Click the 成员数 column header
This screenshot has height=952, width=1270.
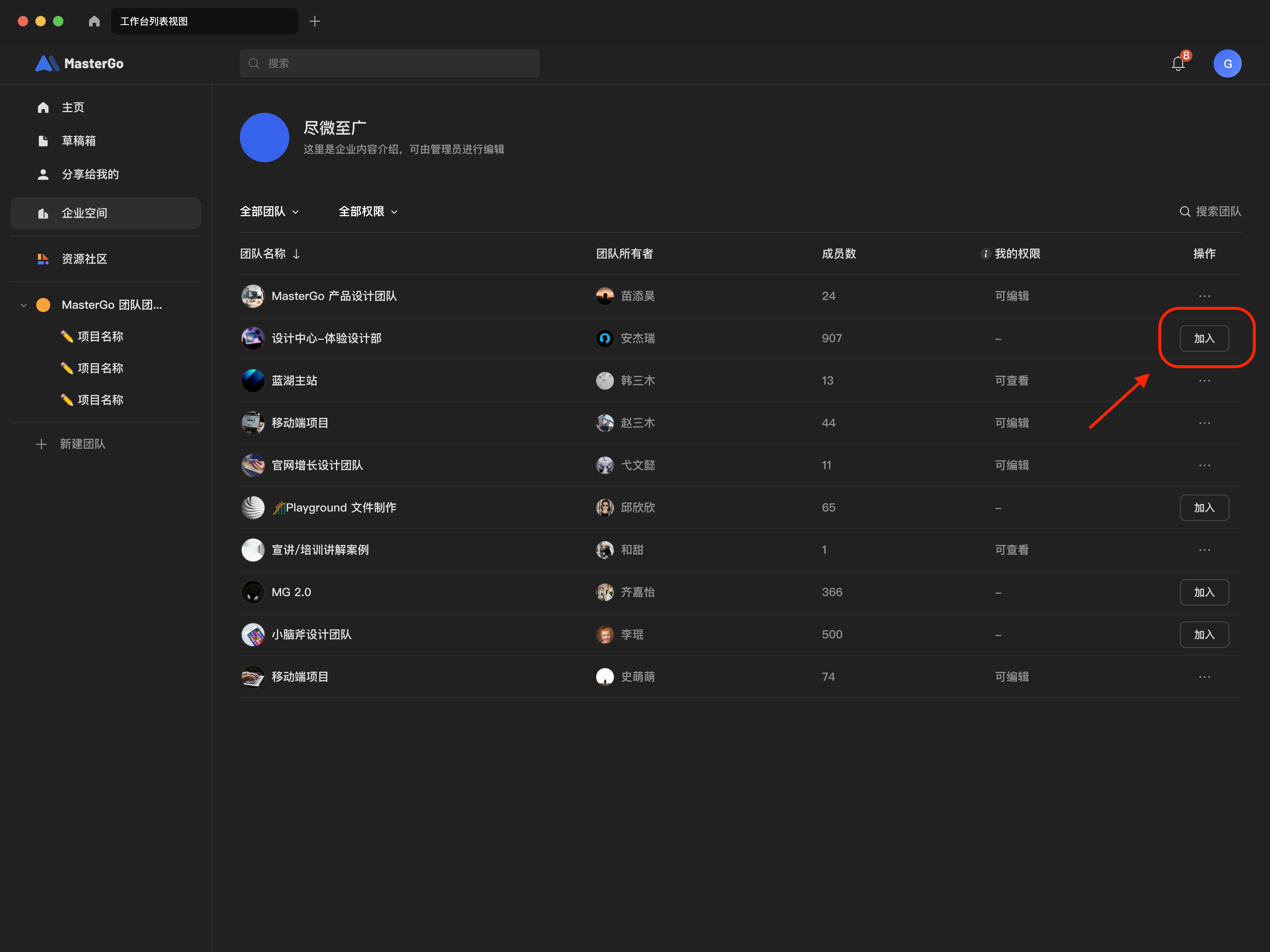pos(839,254)
